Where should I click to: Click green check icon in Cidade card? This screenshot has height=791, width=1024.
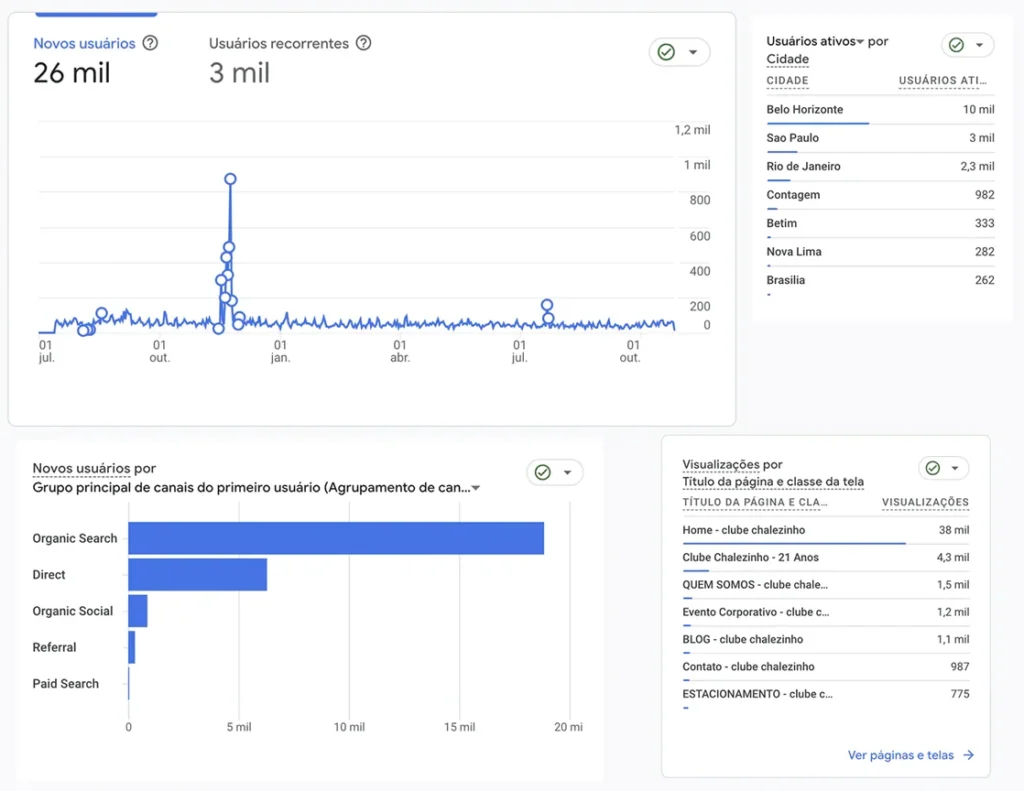(x=956, y=45)
